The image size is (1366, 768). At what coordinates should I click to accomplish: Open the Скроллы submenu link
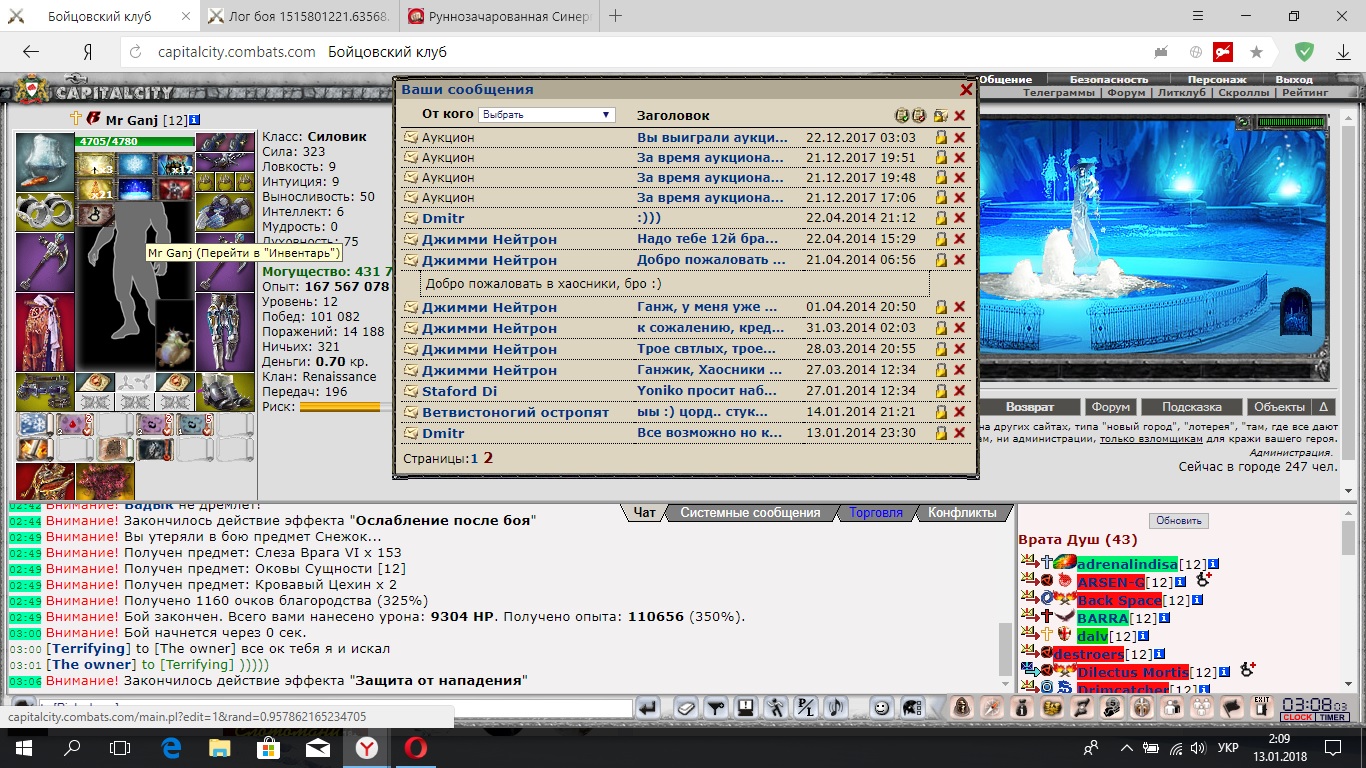tap(1244, 93)
